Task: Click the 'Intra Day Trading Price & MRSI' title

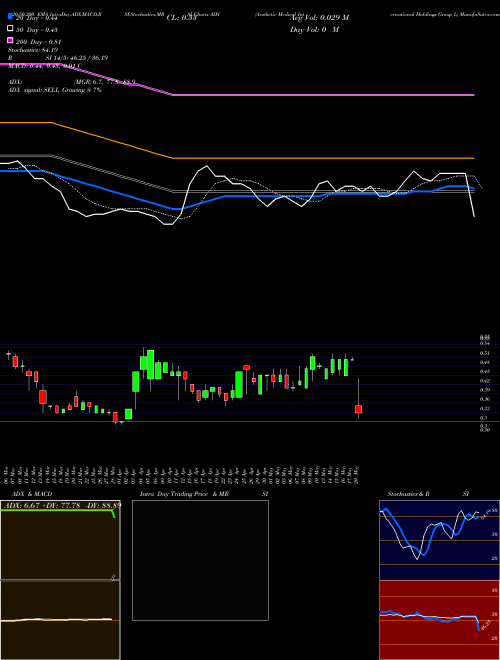Action: (x=204, y=494)
